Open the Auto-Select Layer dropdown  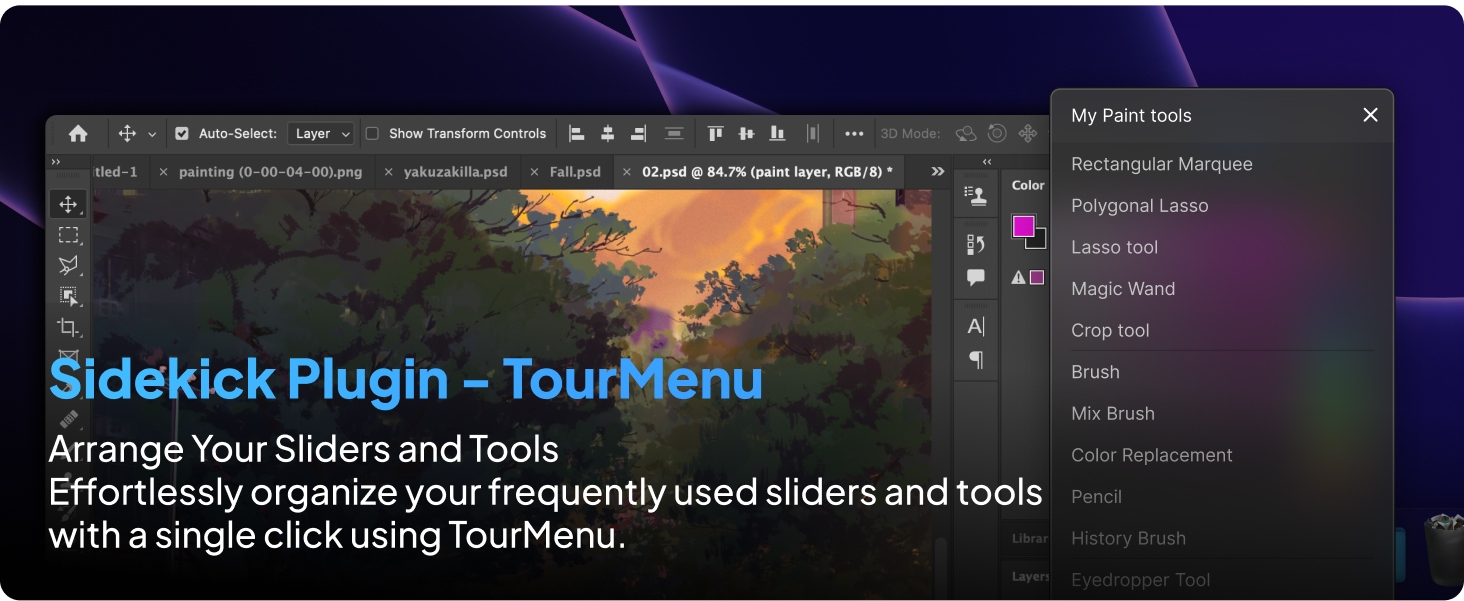321,134
